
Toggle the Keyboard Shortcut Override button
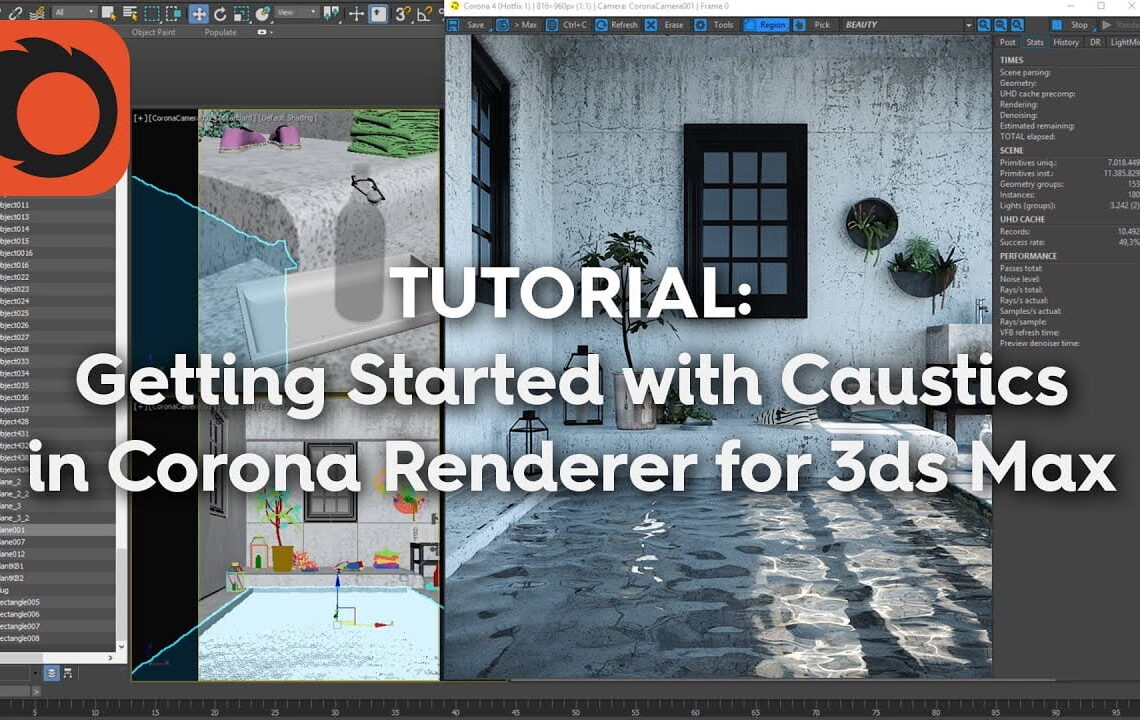tap(378, 13)
